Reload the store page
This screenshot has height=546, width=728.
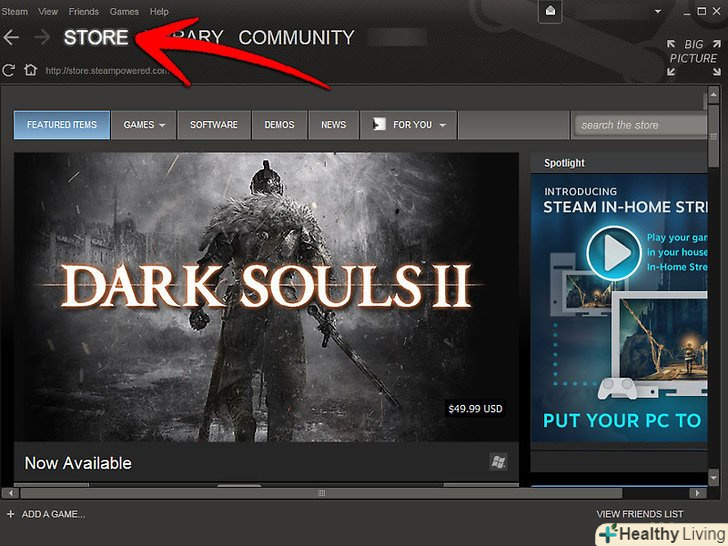pyautogui.click(x=8, y=71)
